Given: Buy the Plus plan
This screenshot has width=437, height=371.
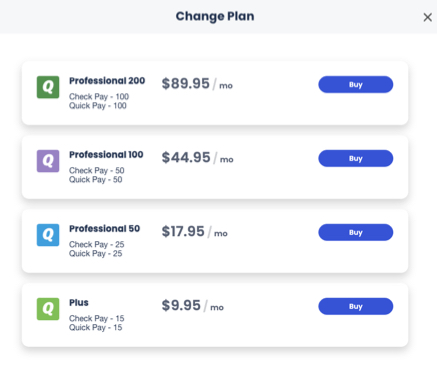Looking at the screenshot, I should [356, 306].
